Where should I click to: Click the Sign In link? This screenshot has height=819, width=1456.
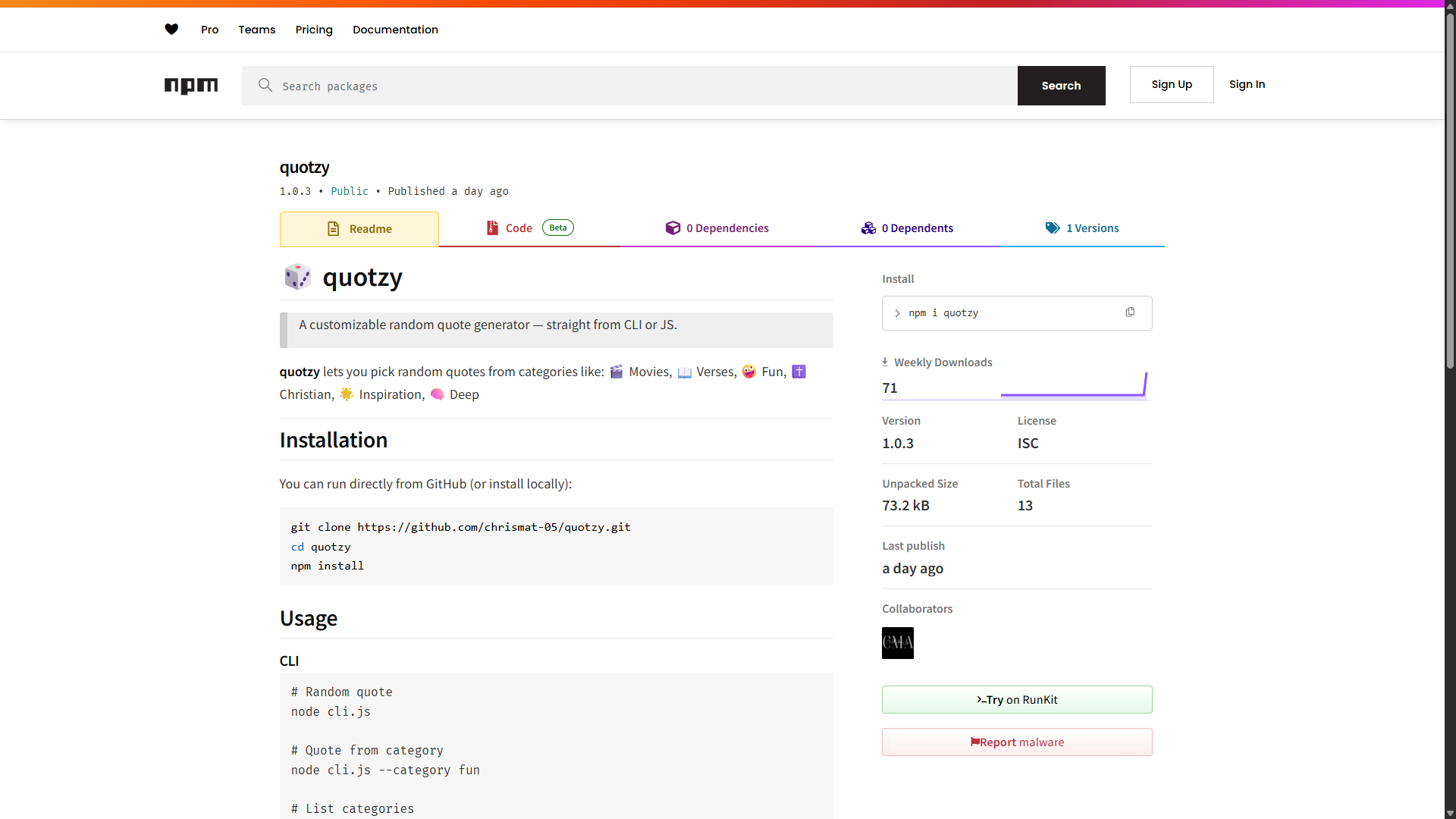click(x=1247, y=84)
